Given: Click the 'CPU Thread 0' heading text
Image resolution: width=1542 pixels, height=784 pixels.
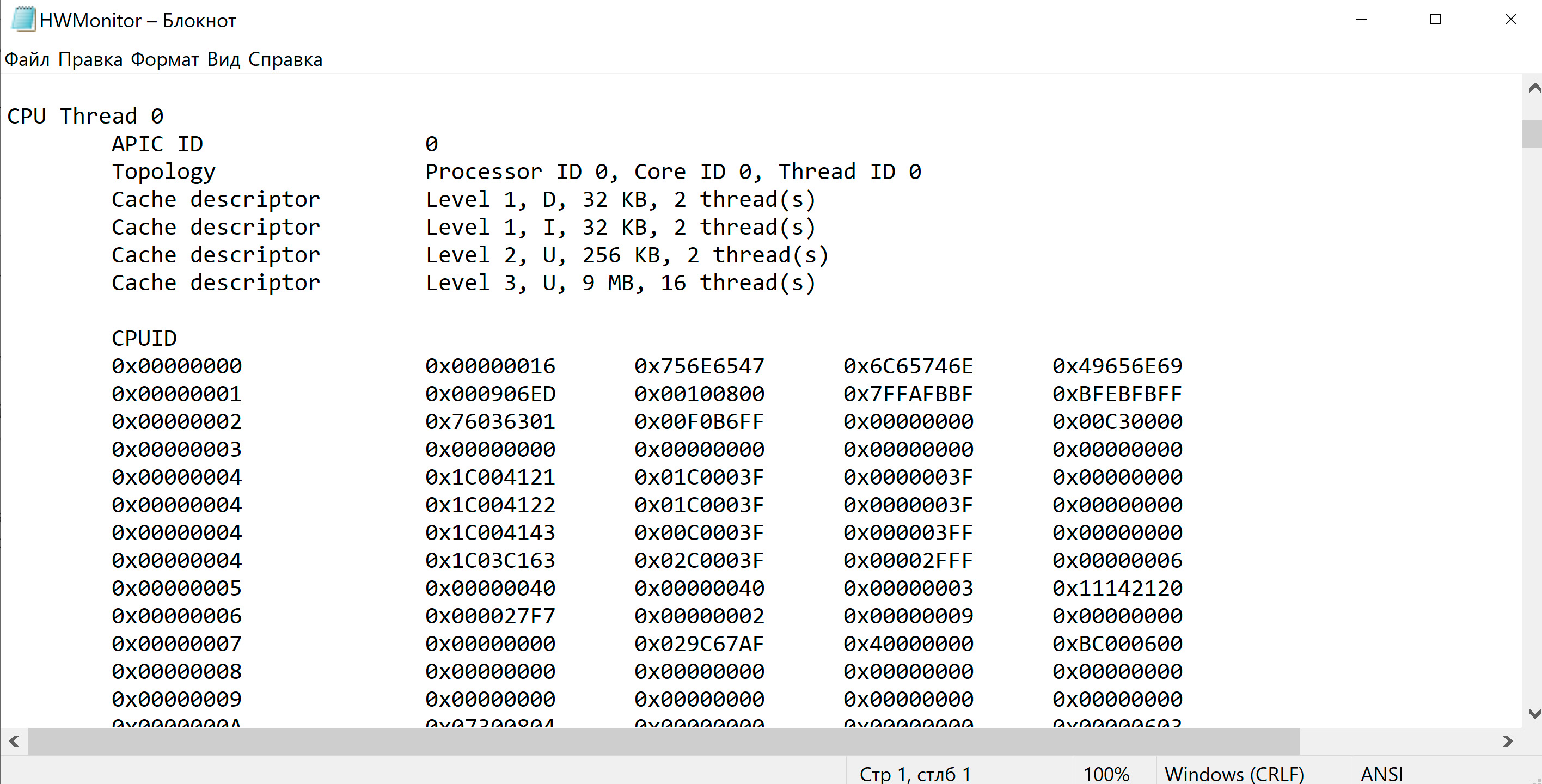Looking at the screenshot, I should [85, 116].
